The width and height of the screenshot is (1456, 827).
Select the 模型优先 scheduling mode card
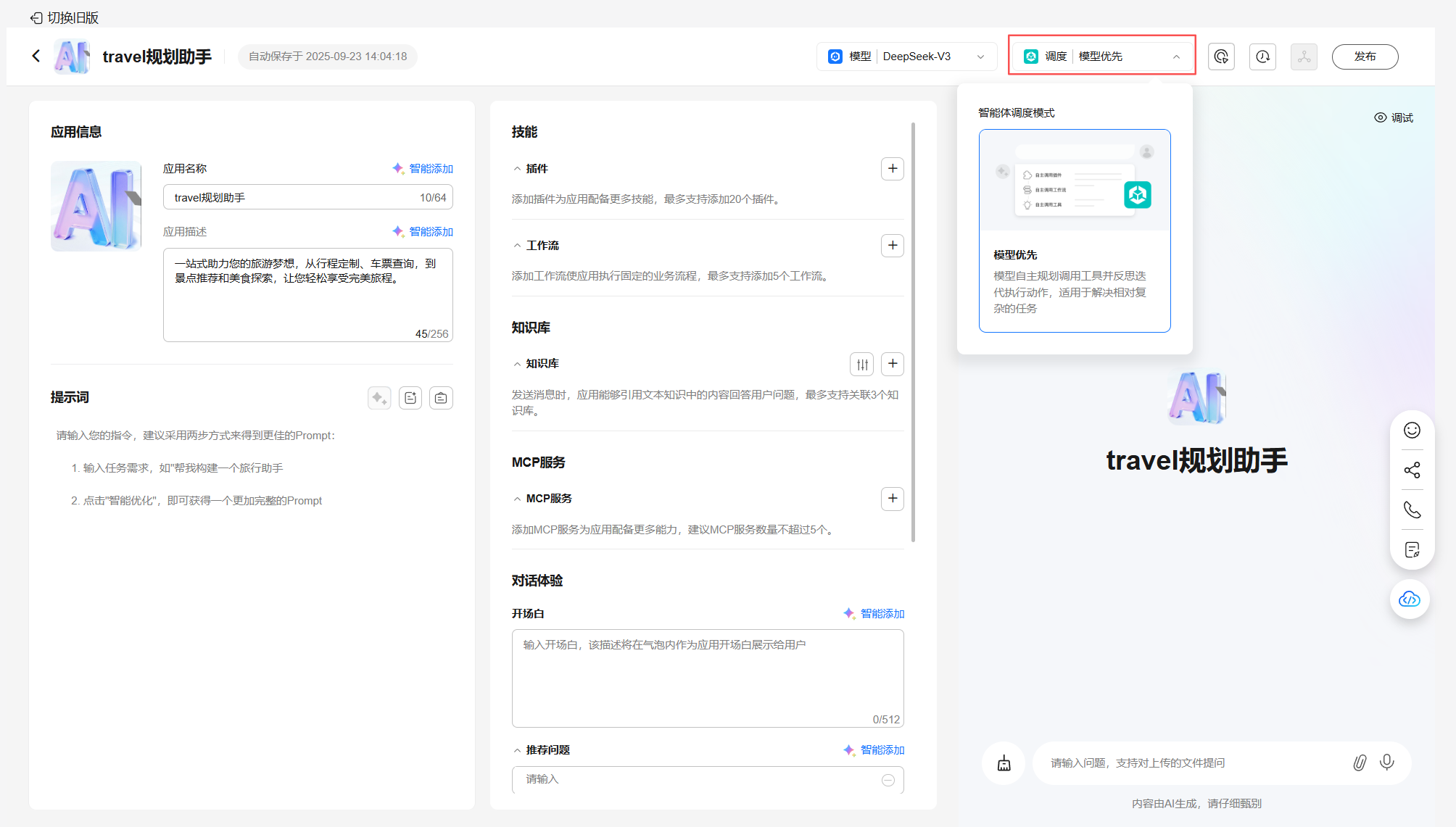(1074, 230)
